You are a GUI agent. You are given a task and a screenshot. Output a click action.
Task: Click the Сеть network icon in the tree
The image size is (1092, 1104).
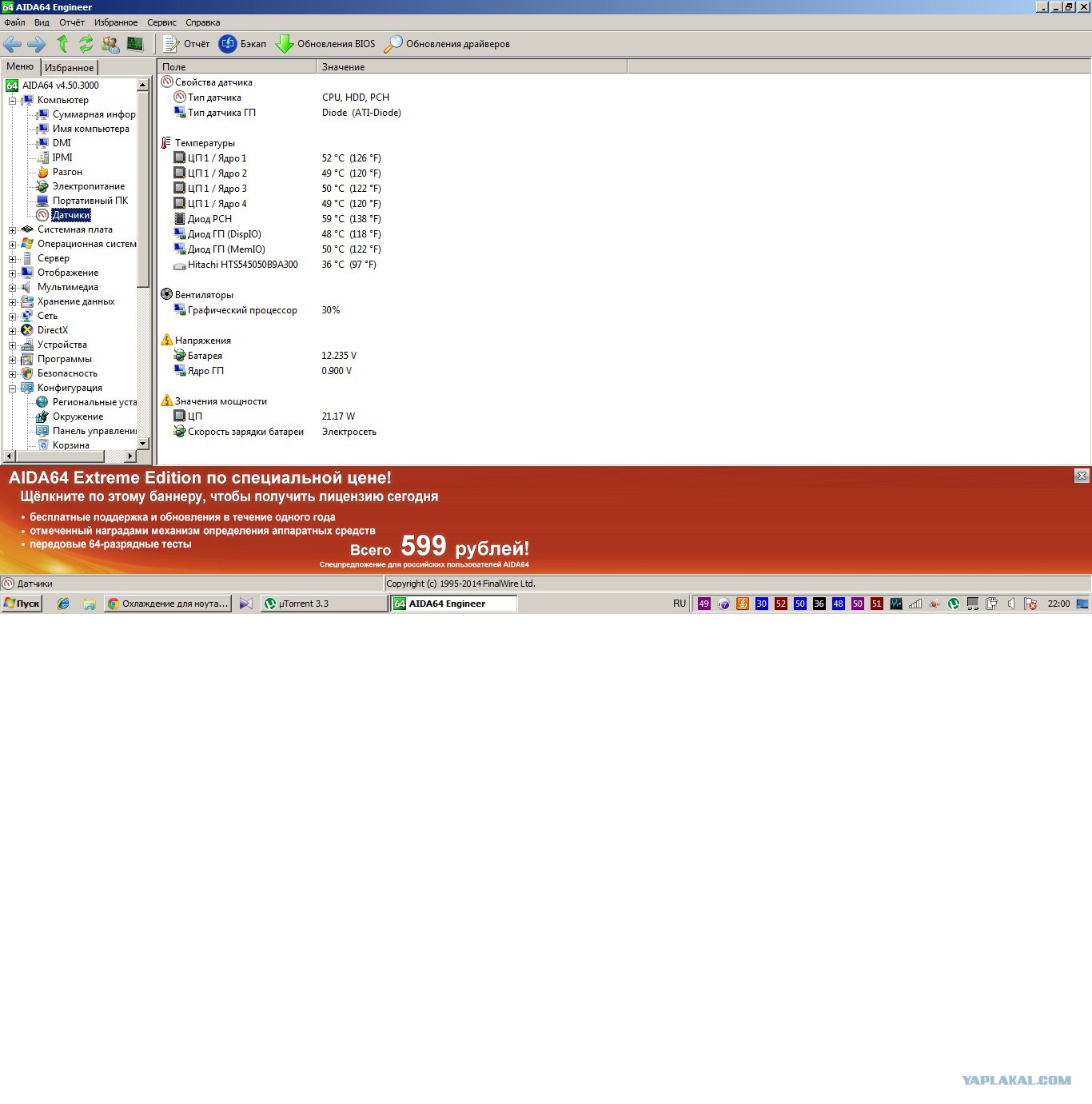pyautogui.click(x=27, y=316)
